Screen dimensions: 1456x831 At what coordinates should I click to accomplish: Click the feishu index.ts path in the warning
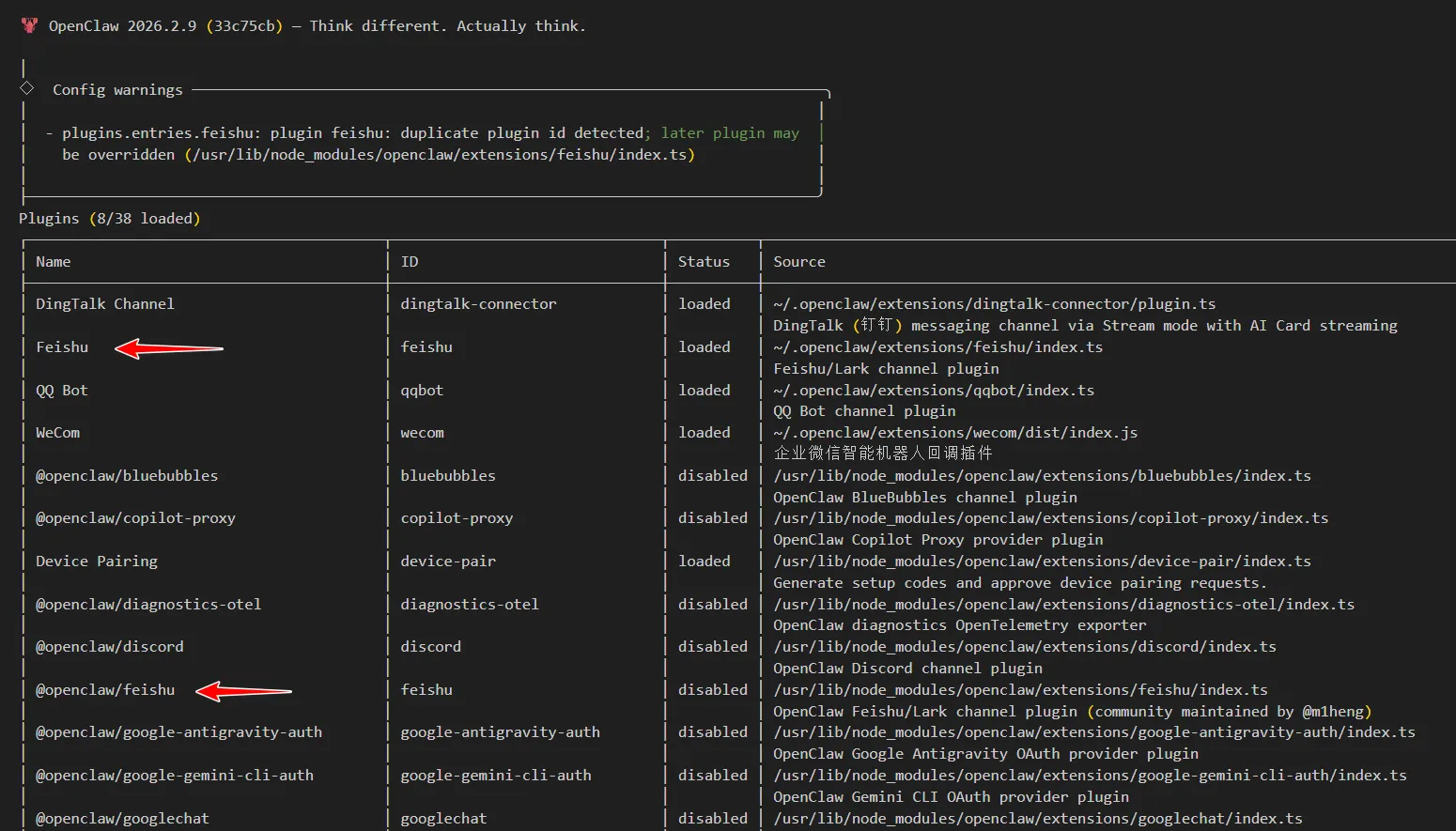pos(440,155)
